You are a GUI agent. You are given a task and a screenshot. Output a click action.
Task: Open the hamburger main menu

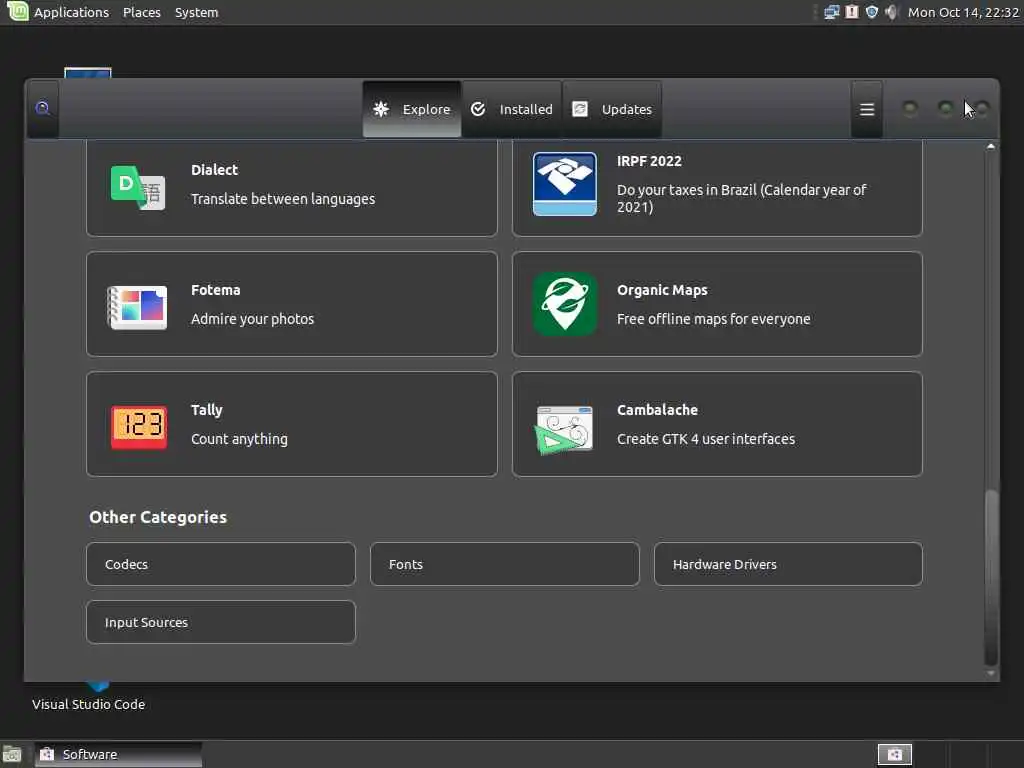coord(867,109)
